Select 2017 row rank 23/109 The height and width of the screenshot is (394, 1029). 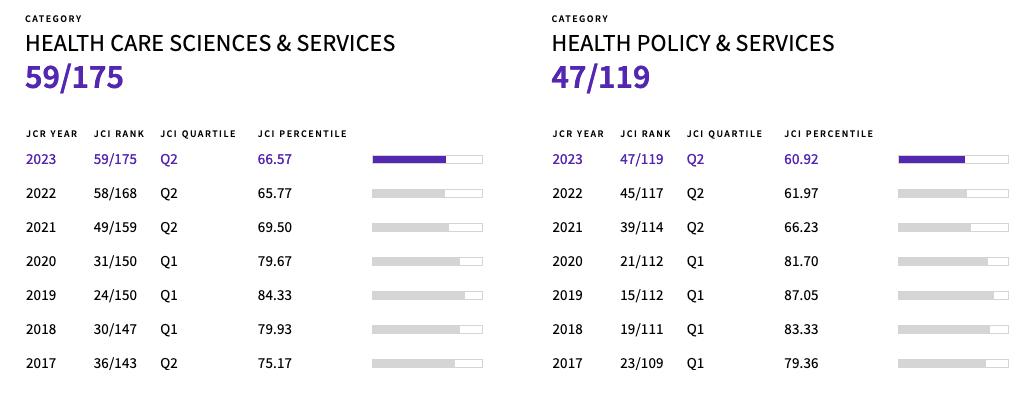641,363
